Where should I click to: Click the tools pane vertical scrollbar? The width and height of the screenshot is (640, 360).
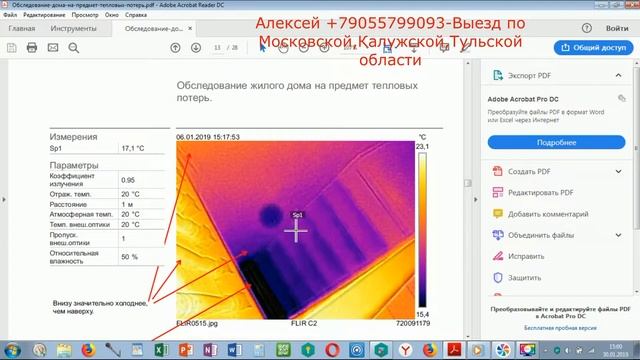(636, 147)
